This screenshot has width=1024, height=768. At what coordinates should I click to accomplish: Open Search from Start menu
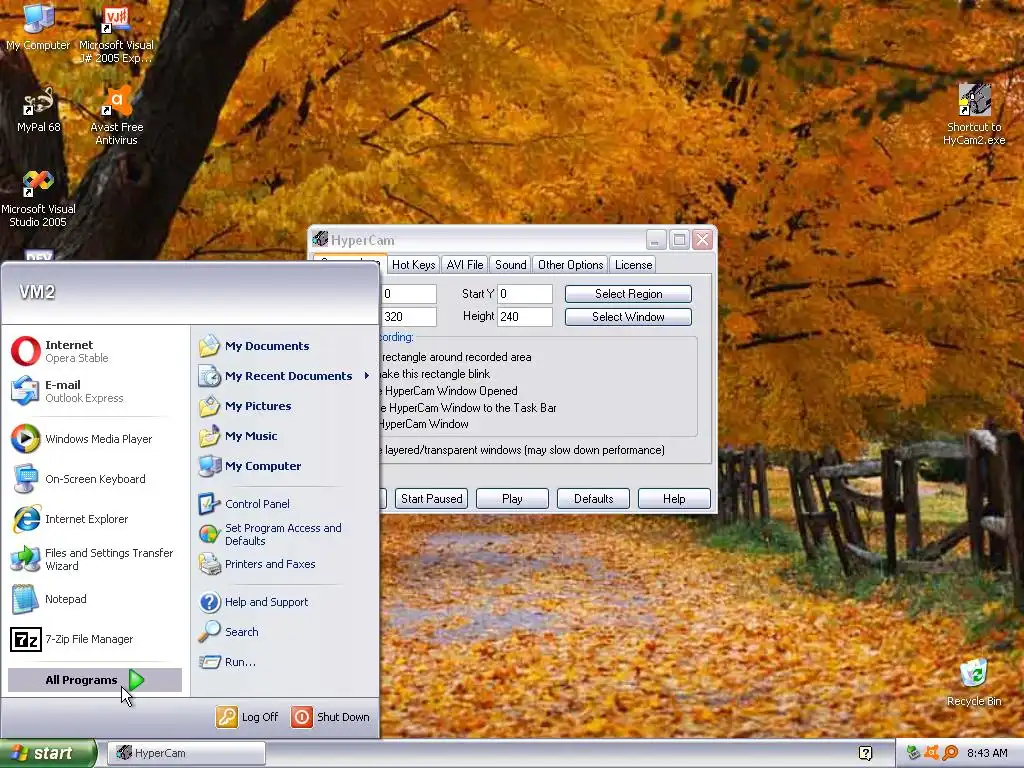click(285, 632)
